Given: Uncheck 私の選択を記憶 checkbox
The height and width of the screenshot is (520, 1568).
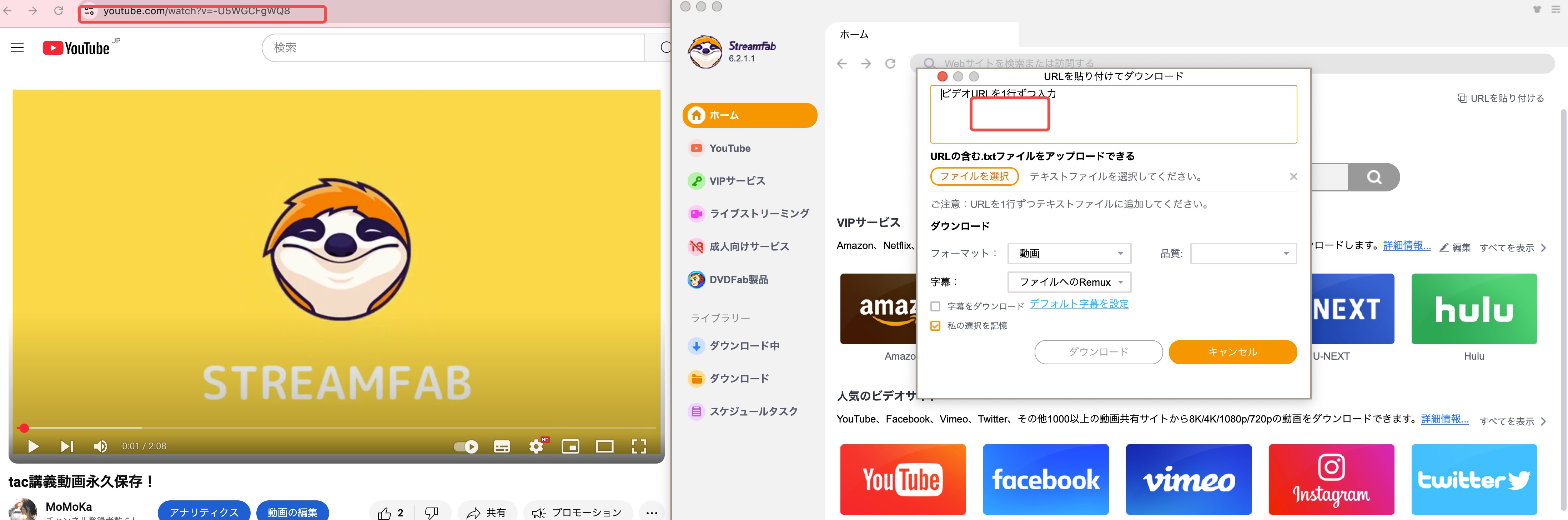Looking at the screenshot, I should [936, 326].
